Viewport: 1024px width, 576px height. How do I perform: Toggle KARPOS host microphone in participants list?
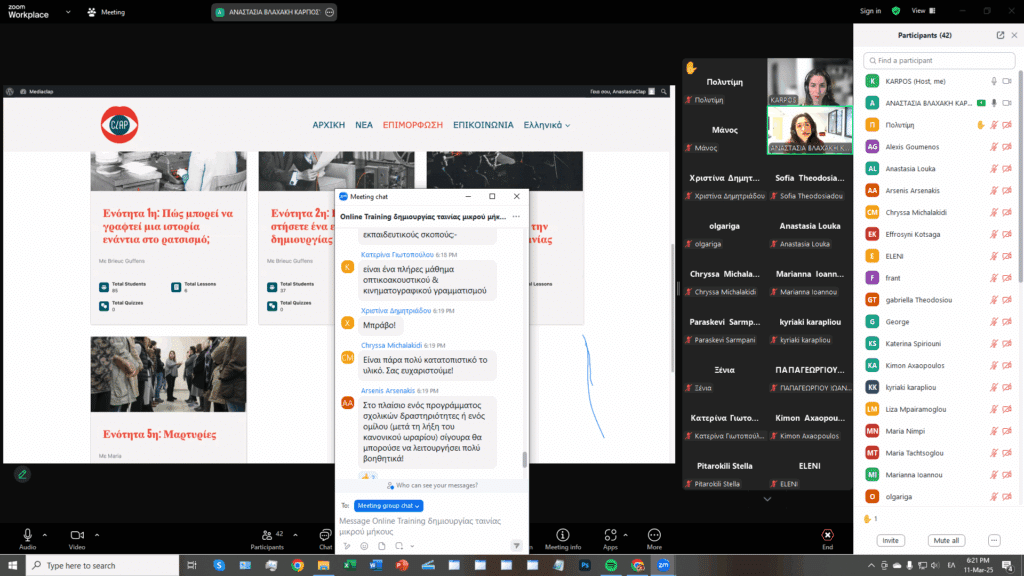[994, 82]
